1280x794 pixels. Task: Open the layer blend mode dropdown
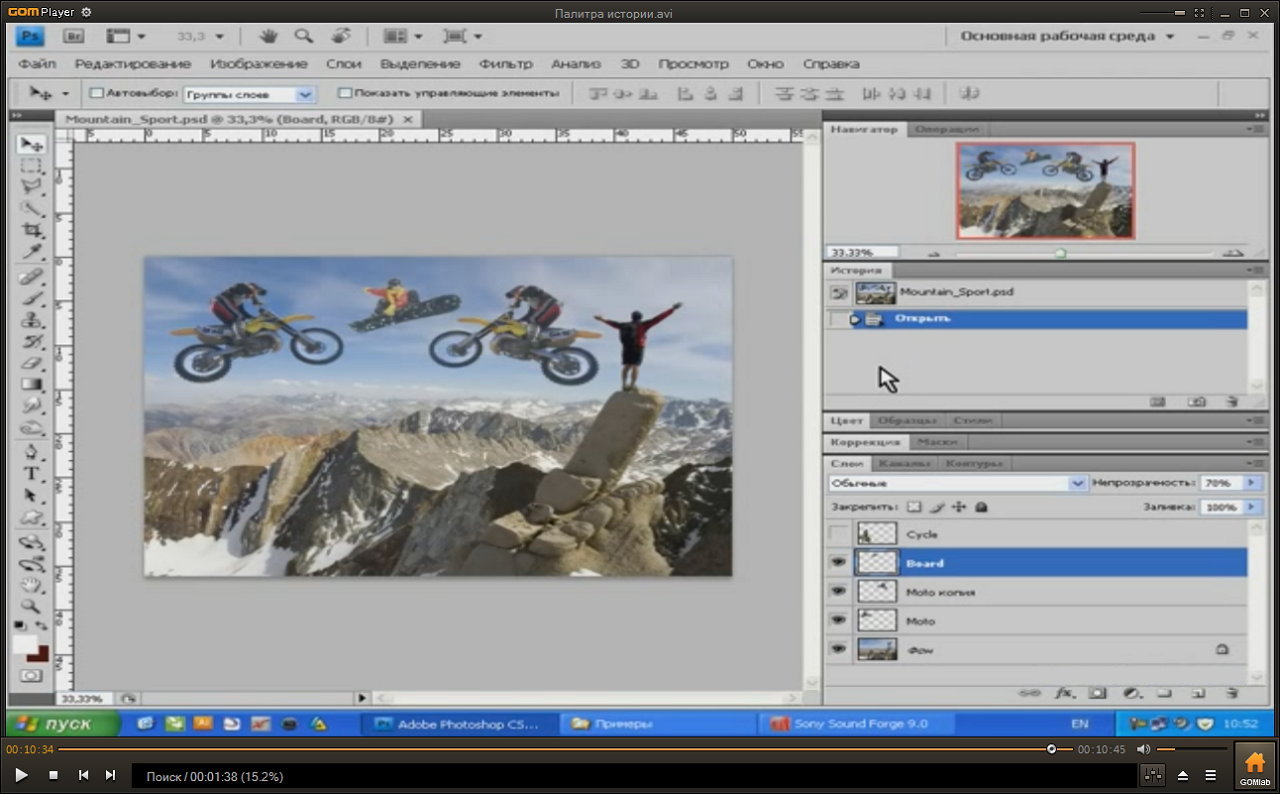(x=957, y=483)
